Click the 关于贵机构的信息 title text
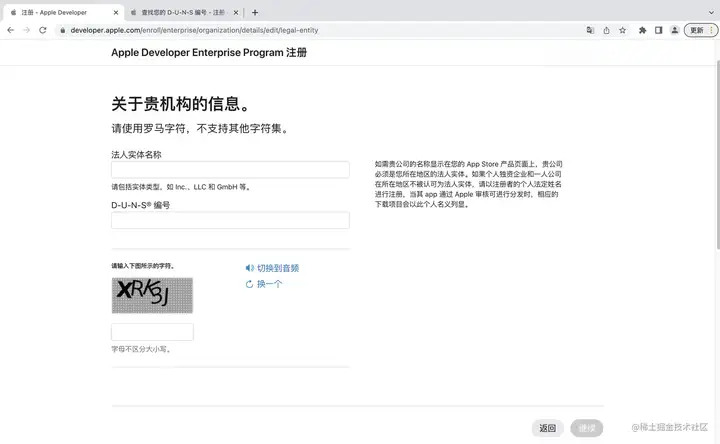 point(181,104)
